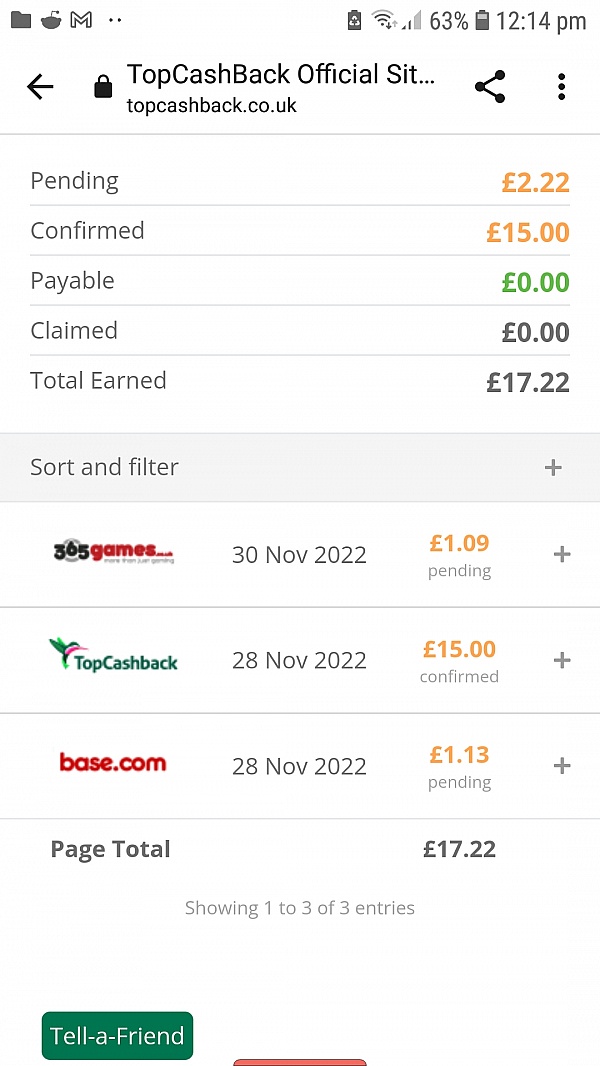This screenshot has height=1066, width=600.
Task: Expand the 365games transaction details
Action: click(x=562, y=554)
